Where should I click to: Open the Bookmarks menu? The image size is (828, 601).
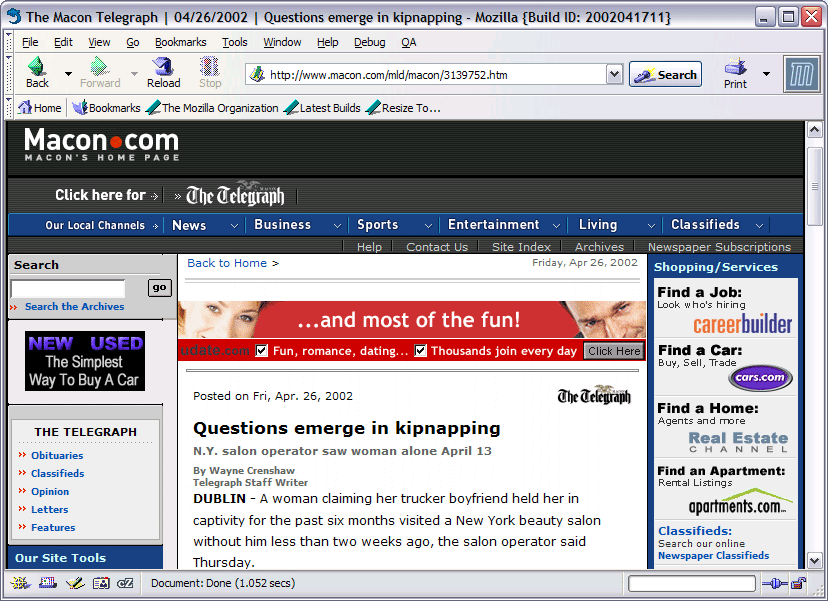pos(181,42)
